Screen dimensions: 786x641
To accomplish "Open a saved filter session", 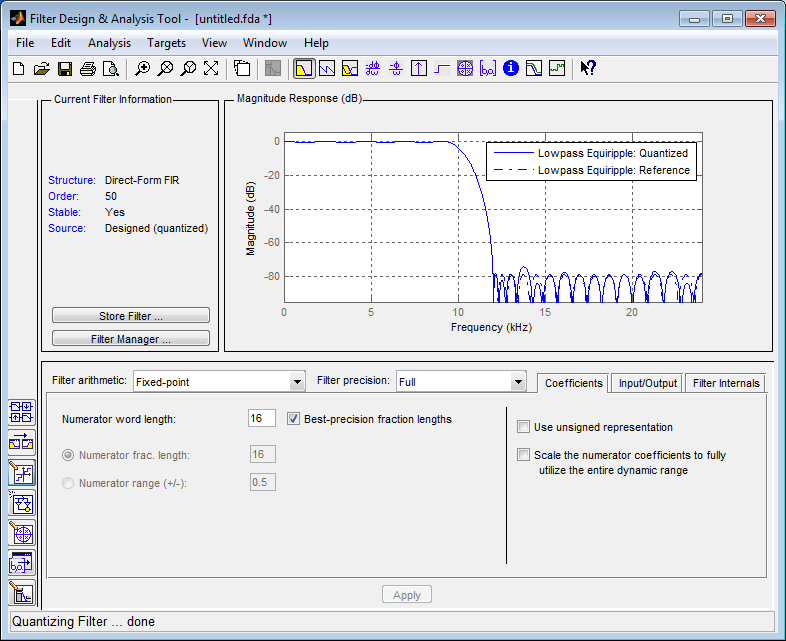I will [x=42, y=69].
